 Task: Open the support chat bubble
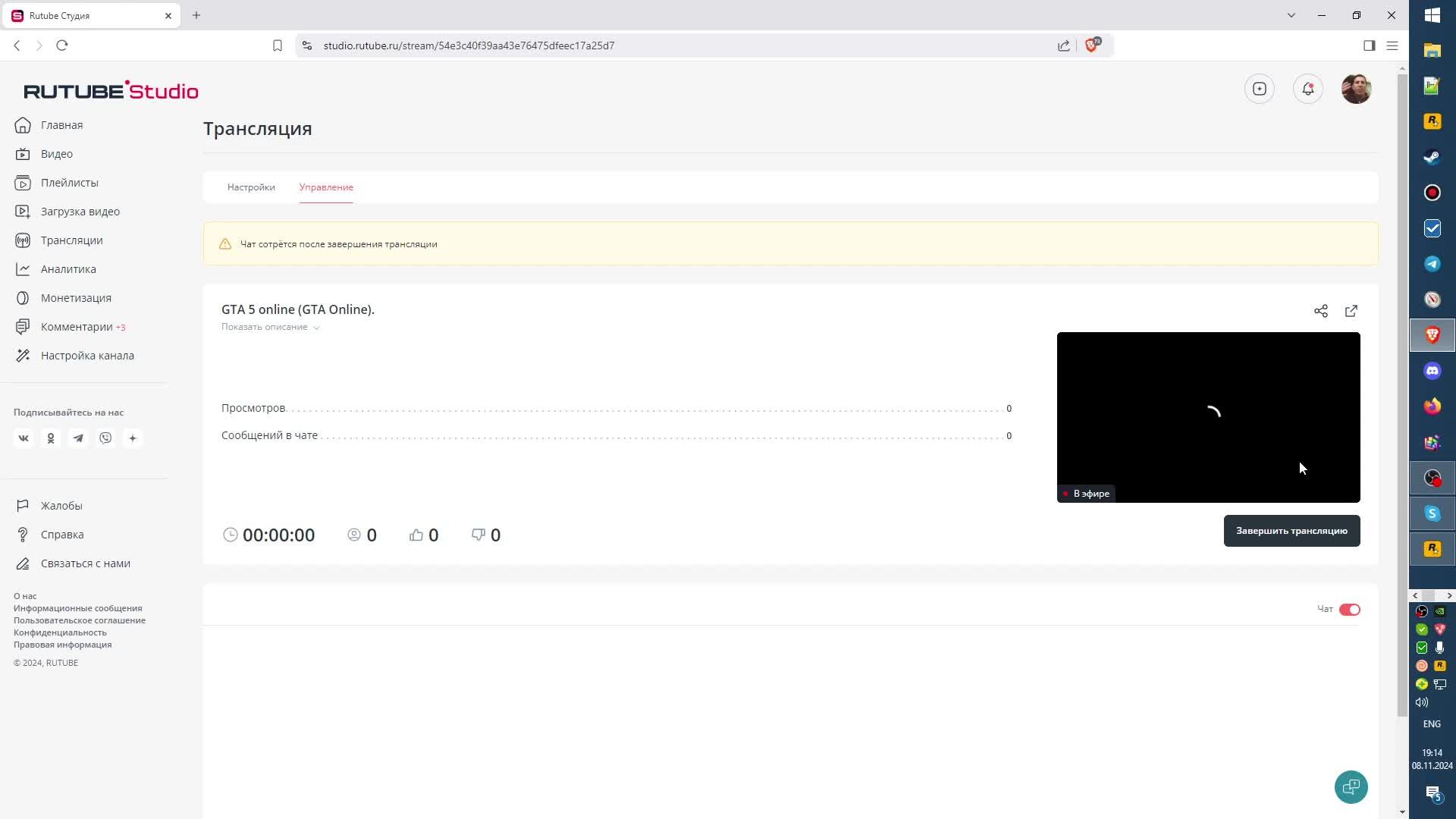coord(1351,786)
